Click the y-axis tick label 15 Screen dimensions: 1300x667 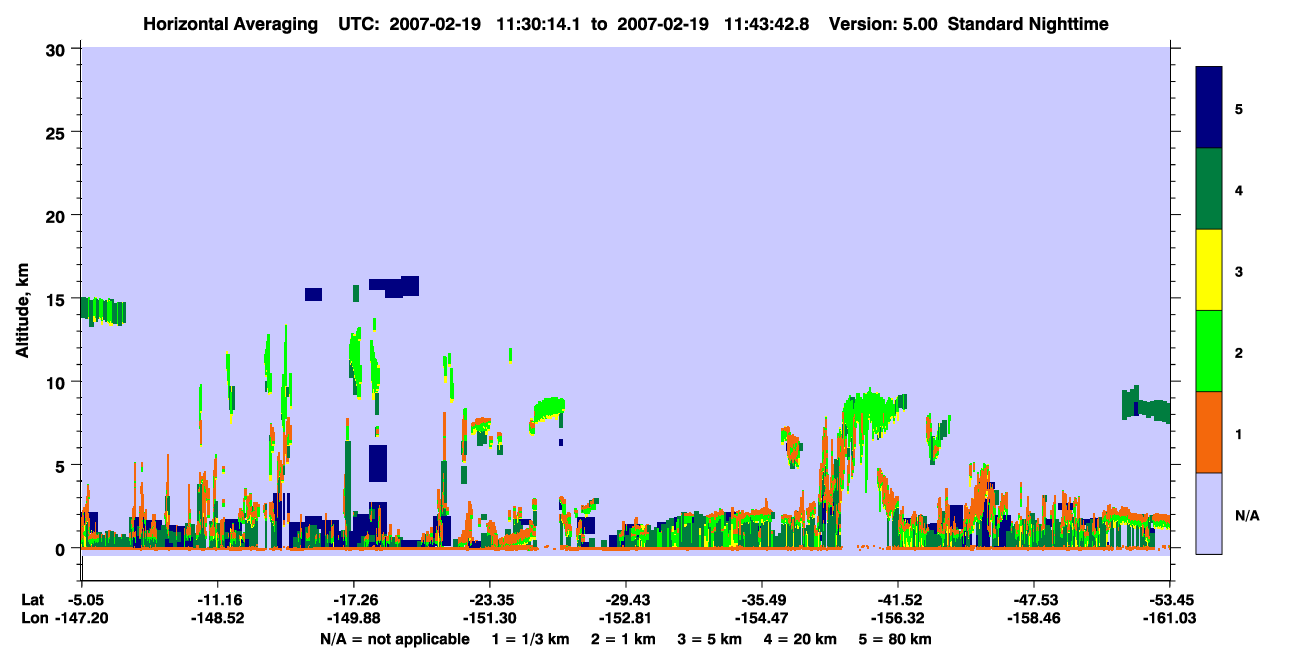pyautogui.click(x=58, y=299)
